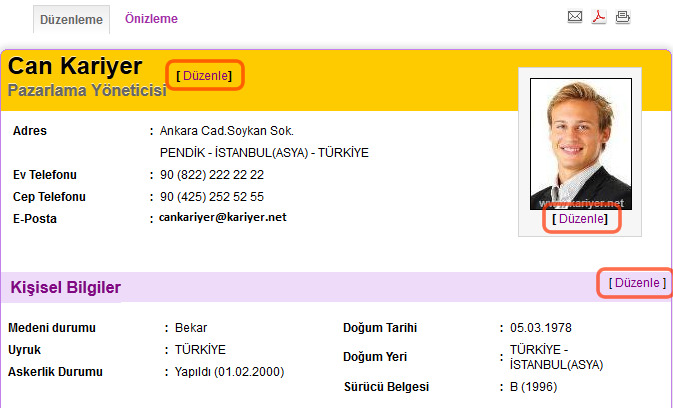Viewport: 673px width, 408px height.
Task: Click home phone 90 (822) 222 22 22
Action: (x=212, y=175)
